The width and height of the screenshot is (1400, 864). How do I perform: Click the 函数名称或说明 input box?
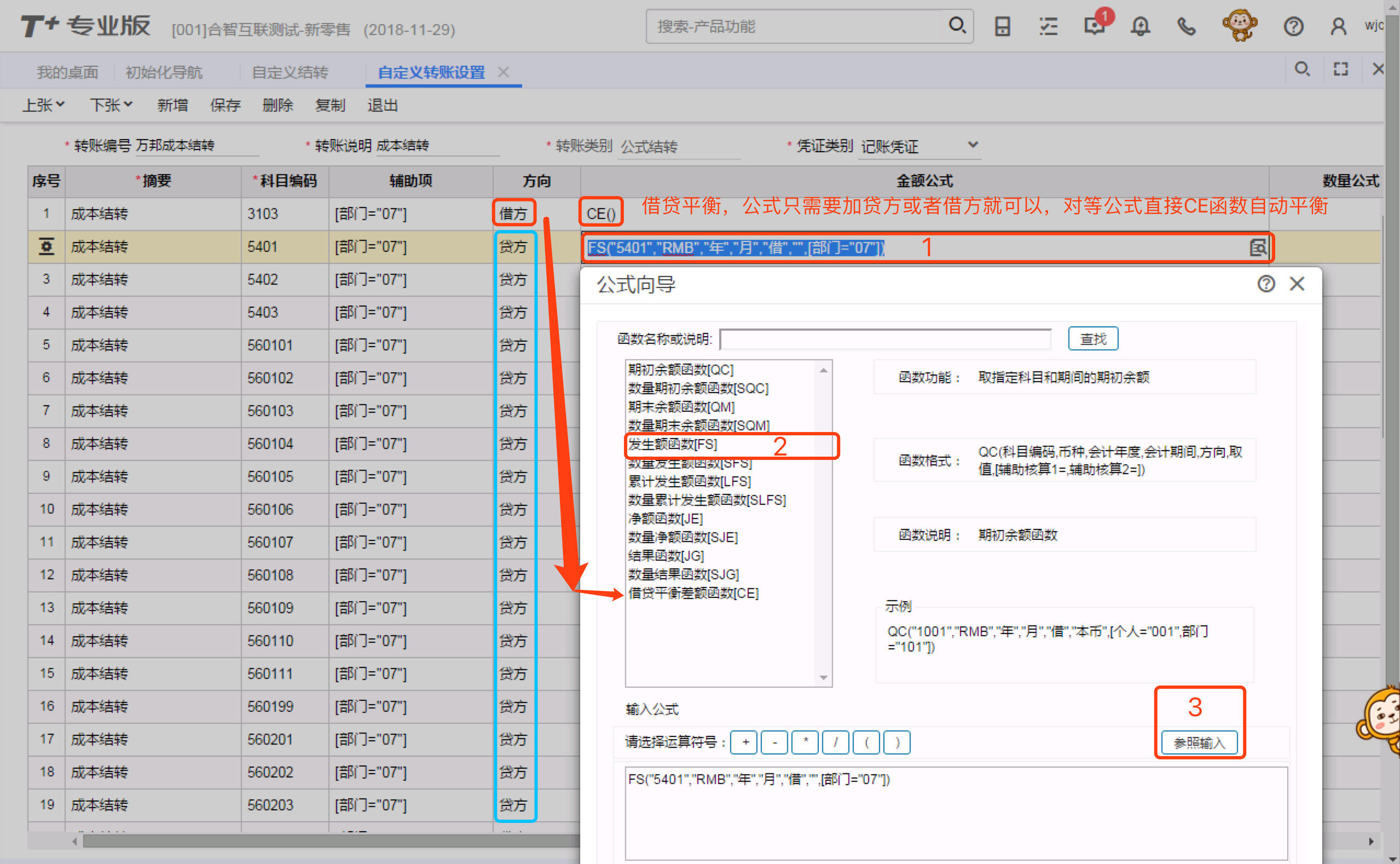point(885,339)
